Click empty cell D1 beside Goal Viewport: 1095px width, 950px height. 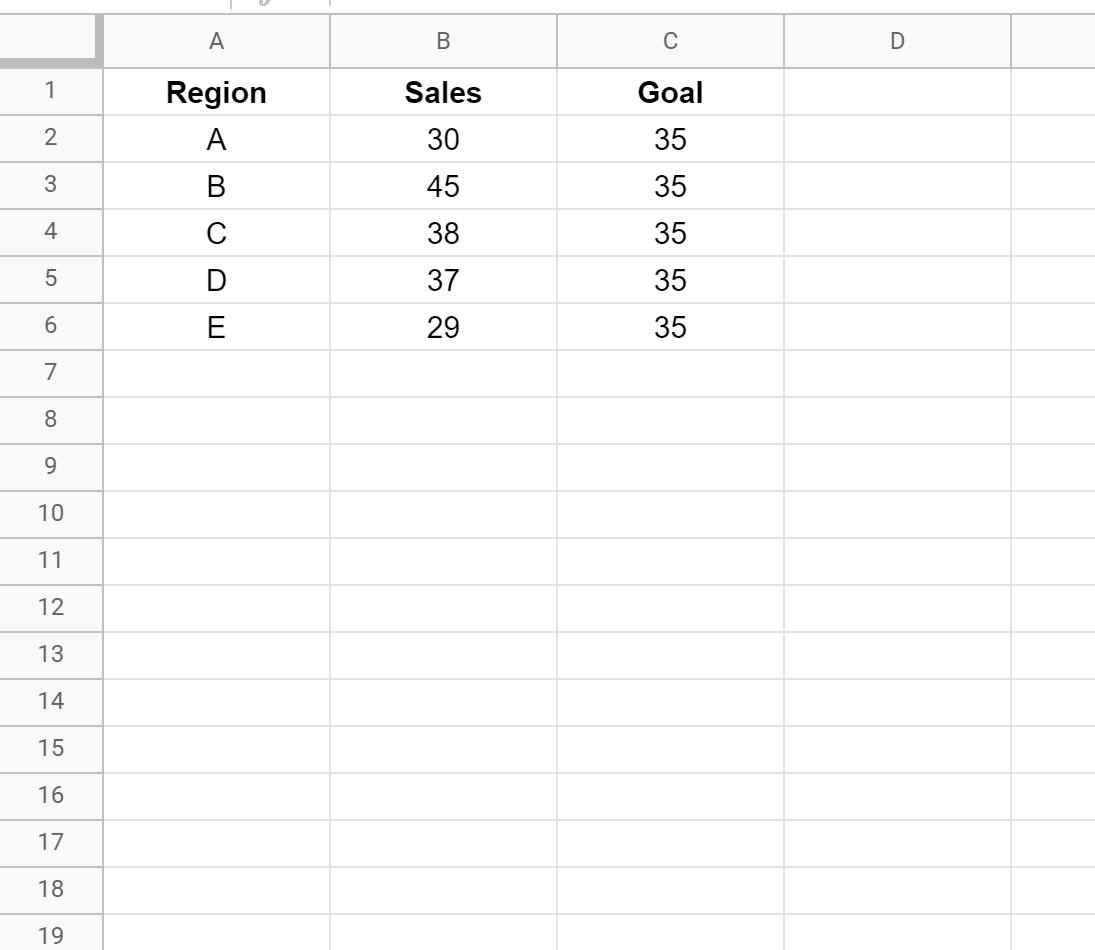[x=897, y=93]
